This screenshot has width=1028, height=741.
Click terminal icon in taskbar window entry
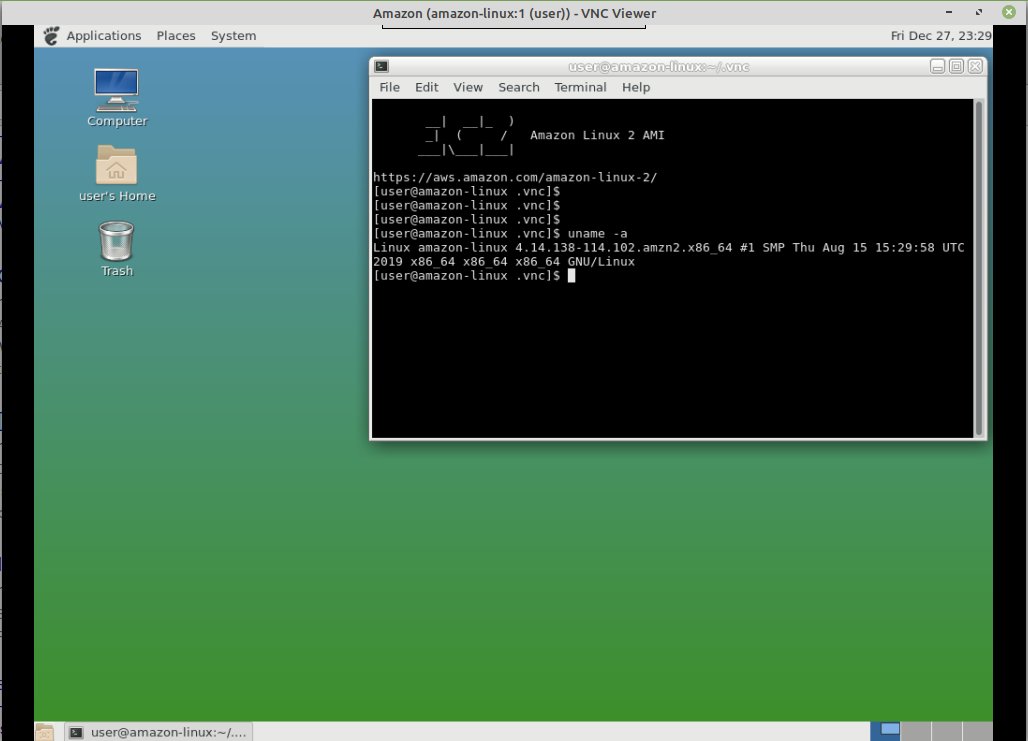tap(77, 732)
